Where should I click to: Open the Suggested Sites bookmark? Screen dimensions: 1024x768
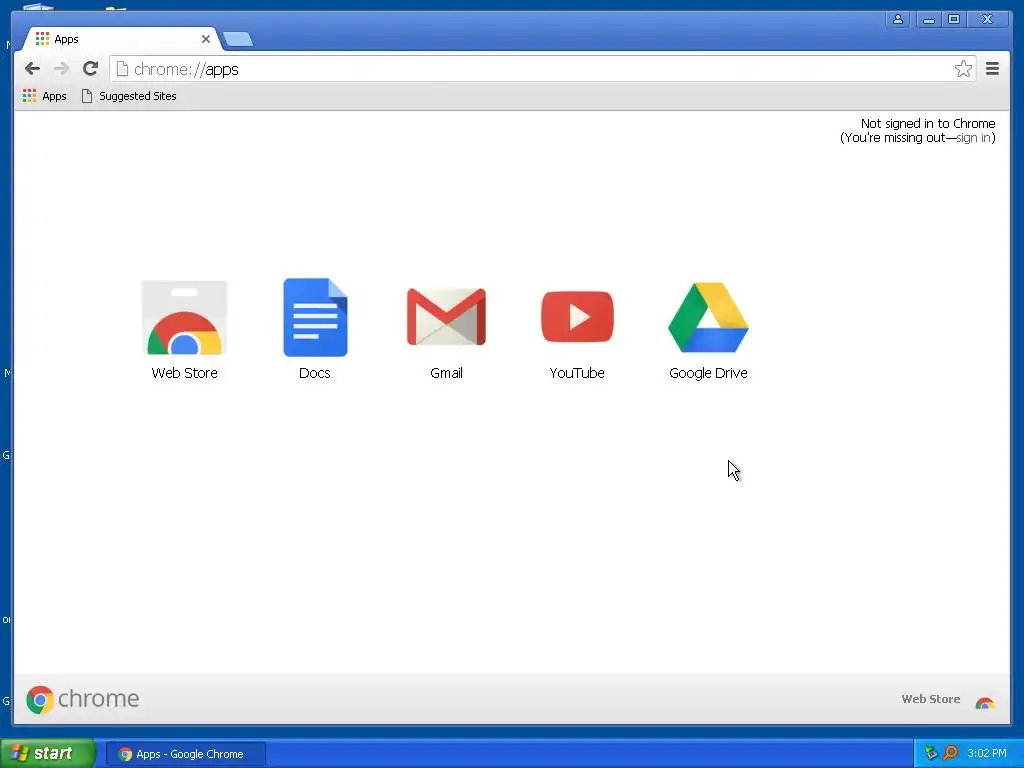pyautogui.click(x=129, y=96)
